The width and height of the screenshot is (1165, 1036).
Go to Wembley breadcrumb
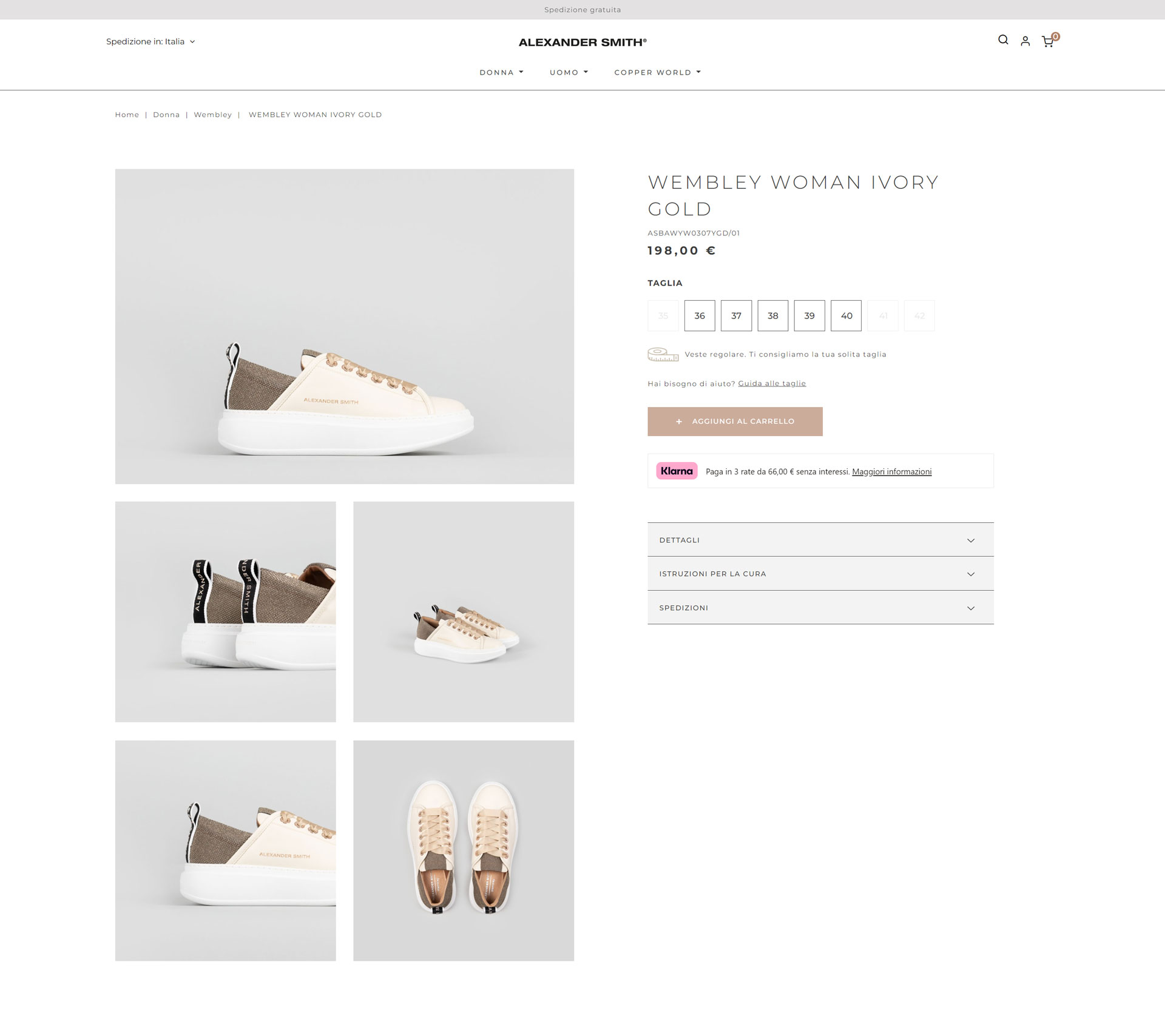[212, 115]
